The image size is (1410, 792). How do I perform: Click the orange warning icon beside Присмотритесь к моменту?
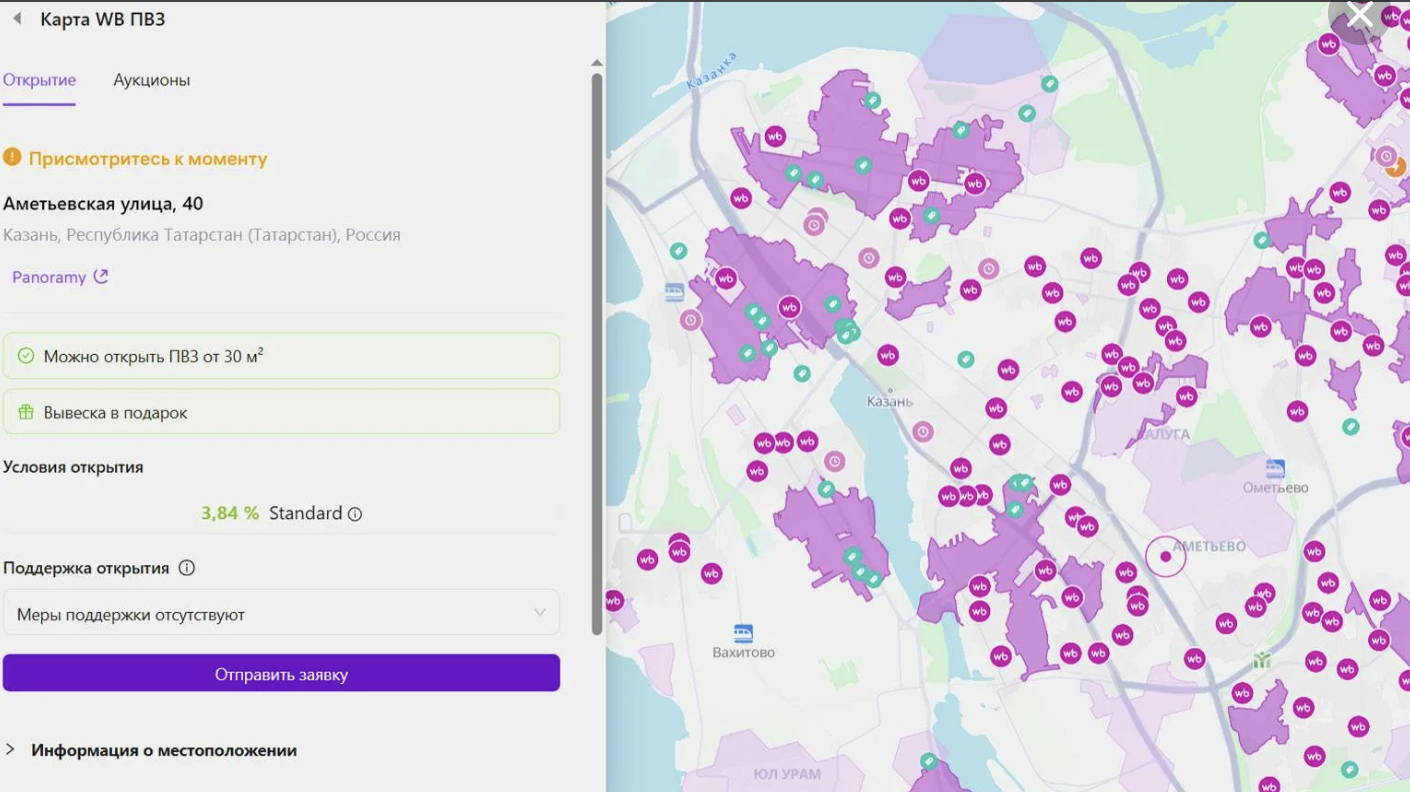point(12,158)
